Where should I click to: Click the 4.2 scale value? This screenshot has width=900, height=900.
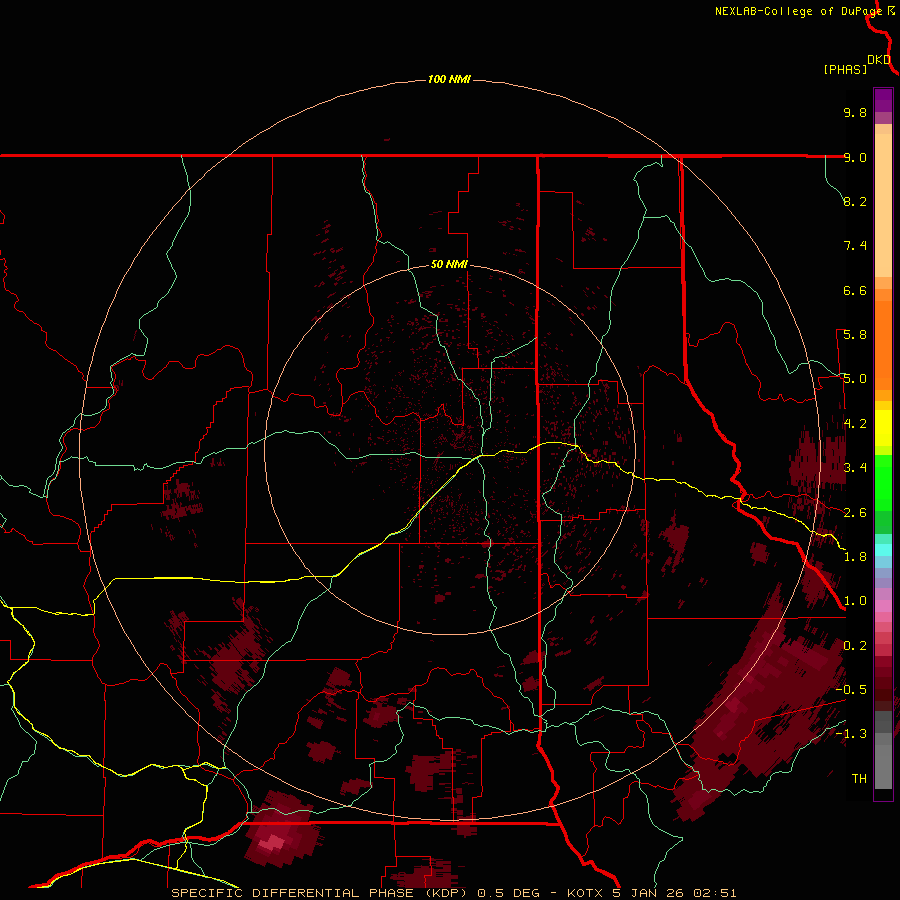pyautogui.click(x=855, y=424)
